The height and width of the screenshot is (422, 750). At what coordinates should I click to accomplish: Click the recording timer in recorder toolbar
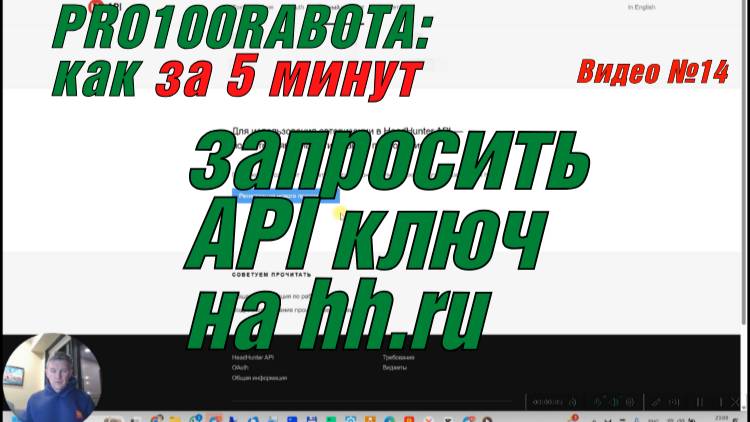pyautogui.click(x=547, y=402)
